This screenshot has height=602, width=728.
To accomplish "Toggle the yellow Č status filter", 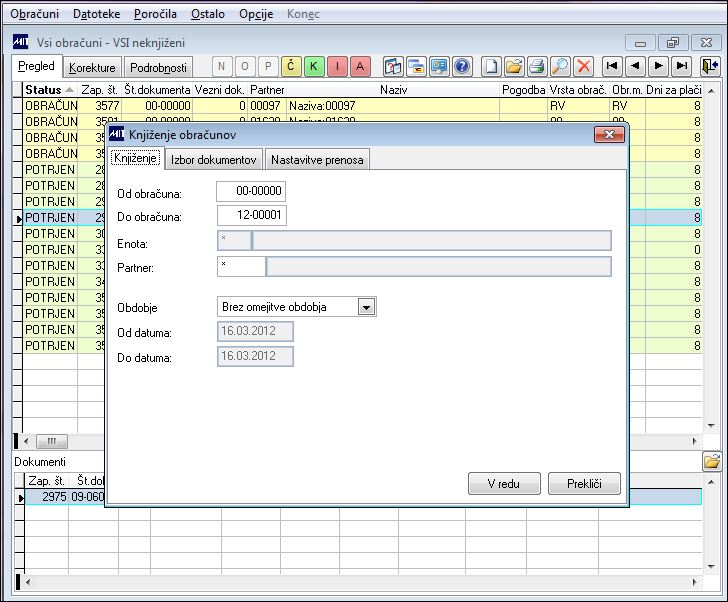I will (x=291, y=66).
